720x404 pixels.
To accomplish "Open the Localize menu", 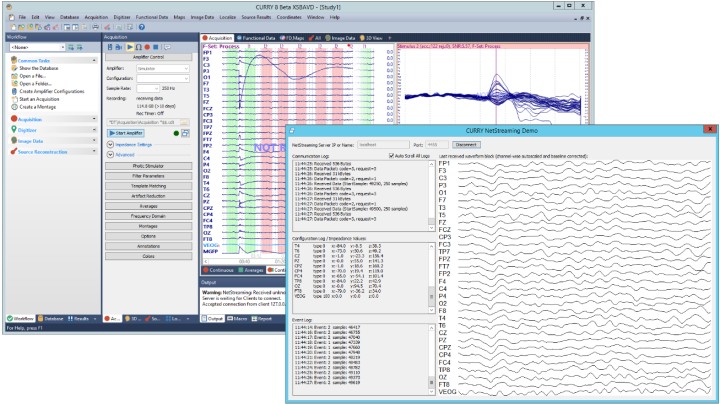I will [227, 17].
